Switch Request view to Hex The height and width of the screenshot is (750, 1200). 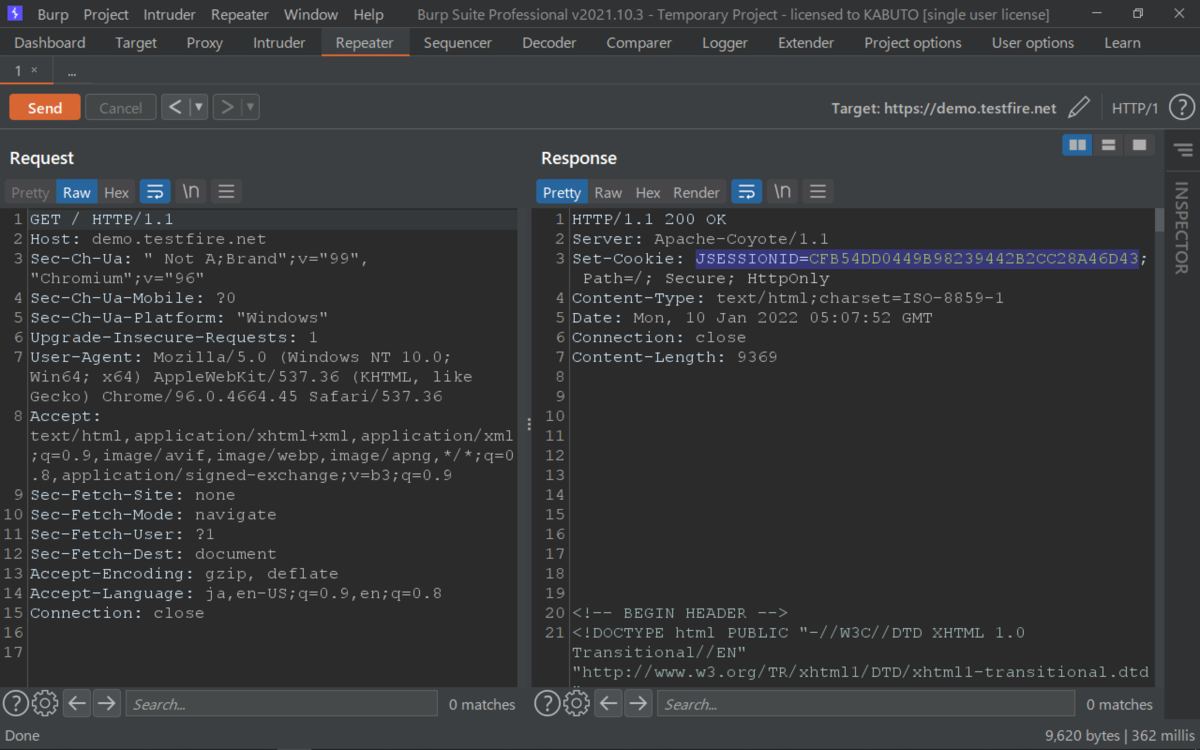coord(117,192)
